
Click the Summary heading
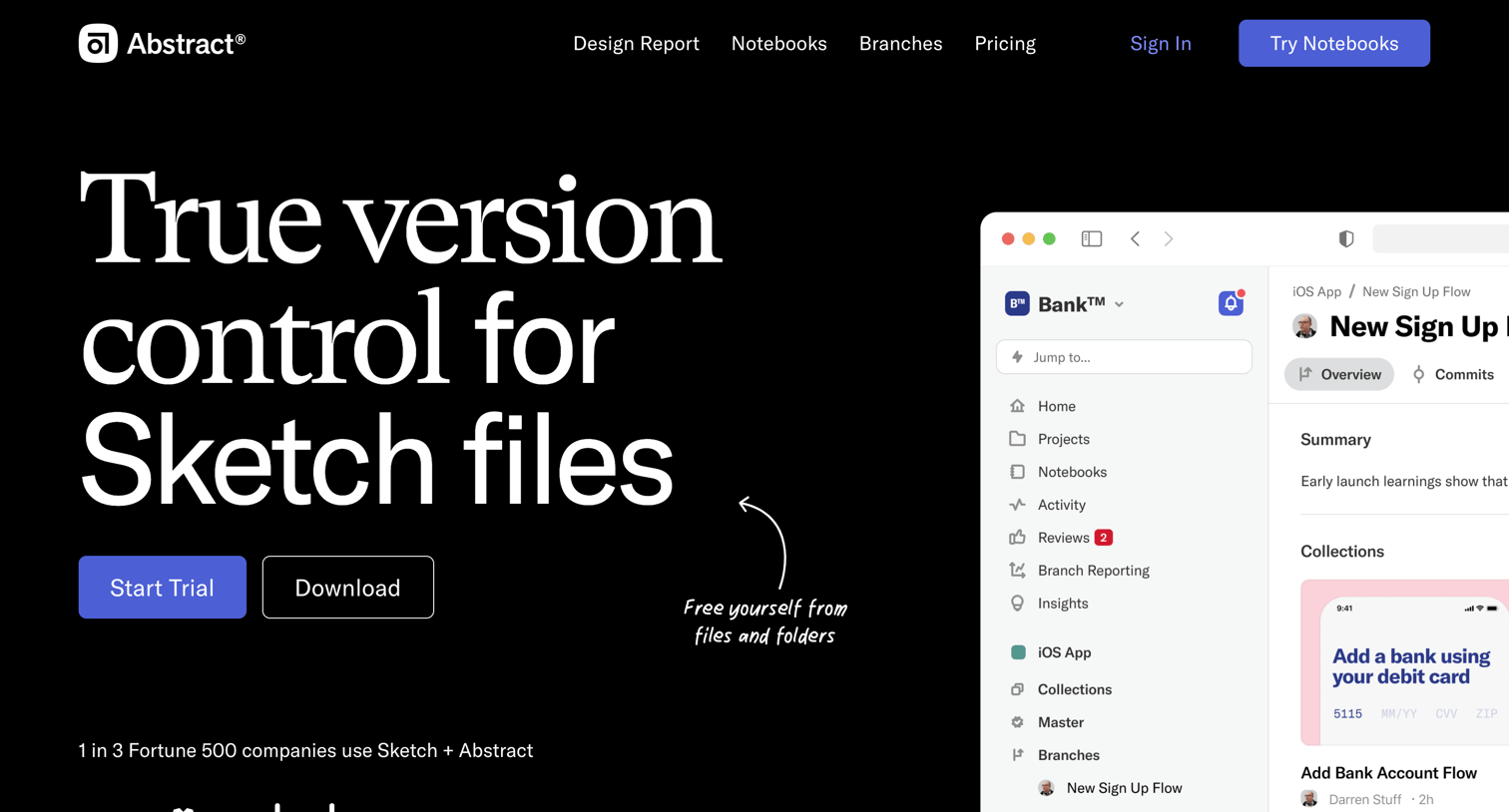pyautogui.click(x=1335, y=439)
